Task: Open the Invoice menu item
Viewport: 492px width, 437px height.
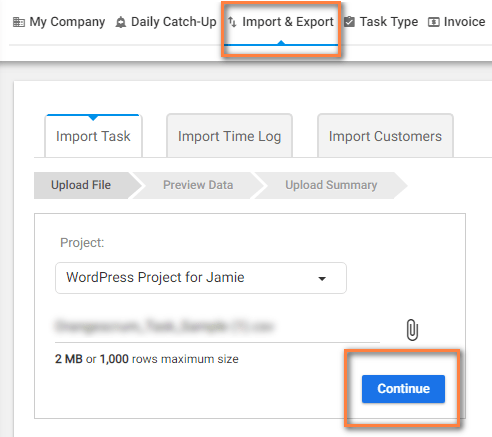Action: (457, 22)
